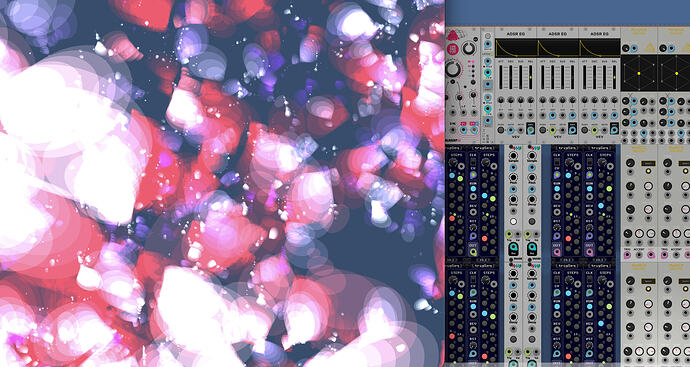
Task: Click the CV jack on the upper-left sequencer
Action: coord(473,175)
